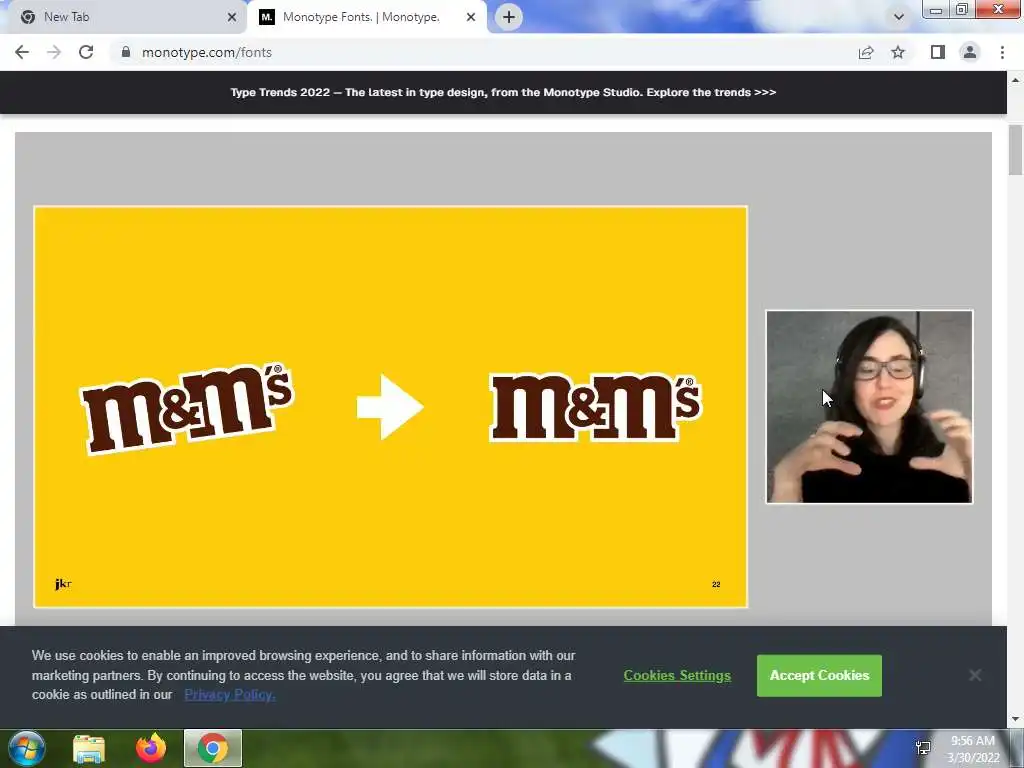The image size is (1024, 768).
Task: Bookmark this page with the star icon
Action: point(898,52)
